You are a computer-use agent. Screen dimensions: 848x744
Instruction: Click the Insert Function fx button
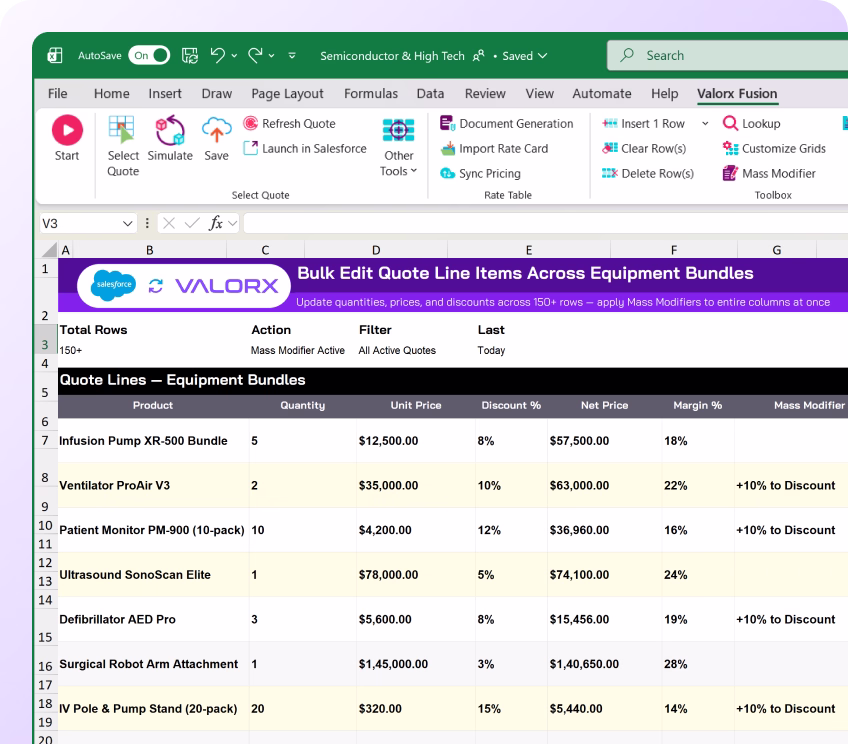click(215, 223)
